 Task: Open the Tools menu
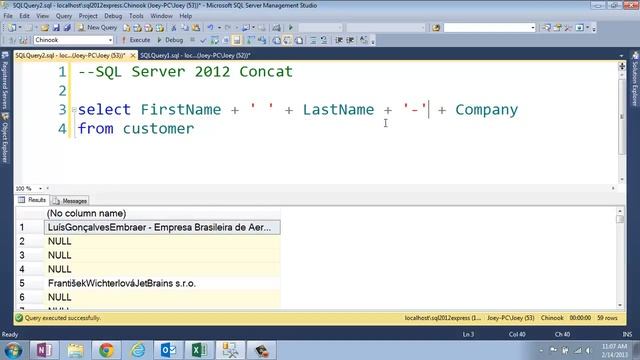coord(136,16)
